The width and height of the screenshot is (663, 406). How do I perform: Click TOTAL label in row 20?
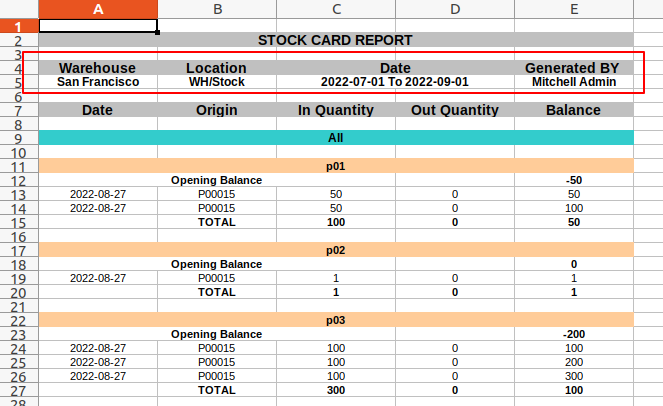tap(217, 292)
